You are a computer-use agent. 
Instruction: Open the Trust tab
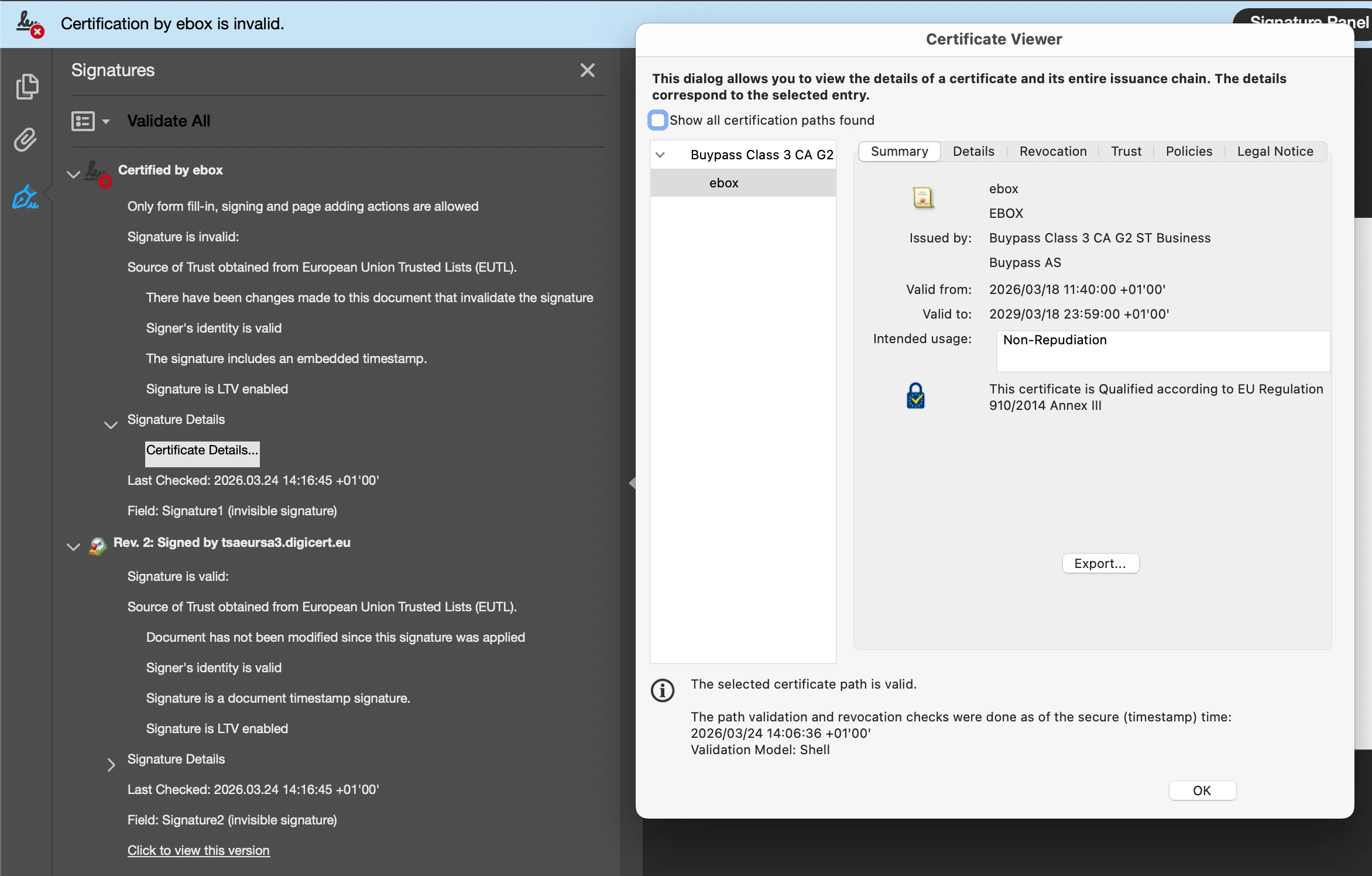(x=1126, y=152)
